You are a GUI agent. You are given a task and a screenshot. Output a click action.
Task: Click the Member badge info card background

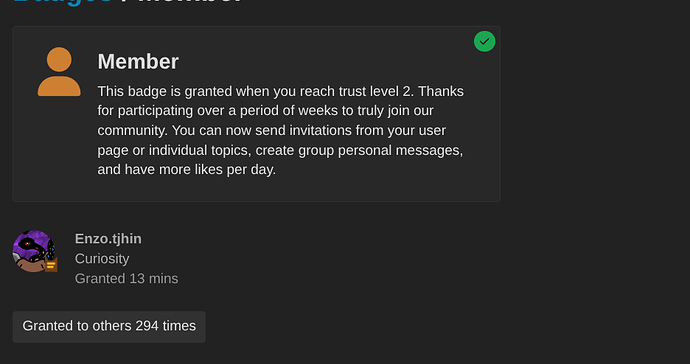(x=257, y=114)
